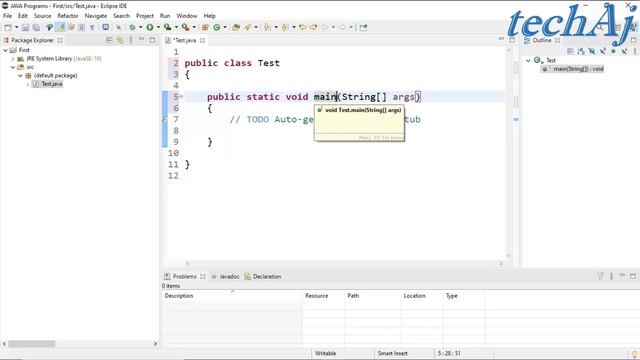This screenshot has width=640, height=360.
Task: Click the Resource column header
Action: [x=324, y=296]
